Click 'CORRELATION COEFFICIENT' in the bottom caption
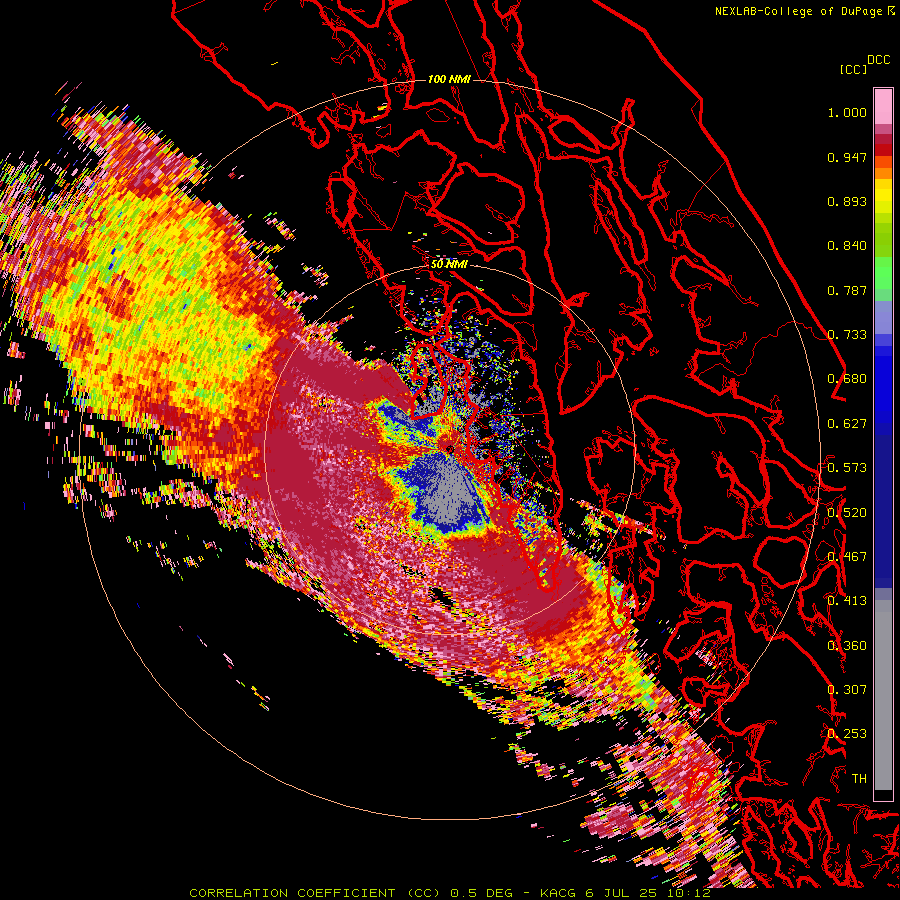The height and width of the screenshot is (900, 900). coord(292,893)
